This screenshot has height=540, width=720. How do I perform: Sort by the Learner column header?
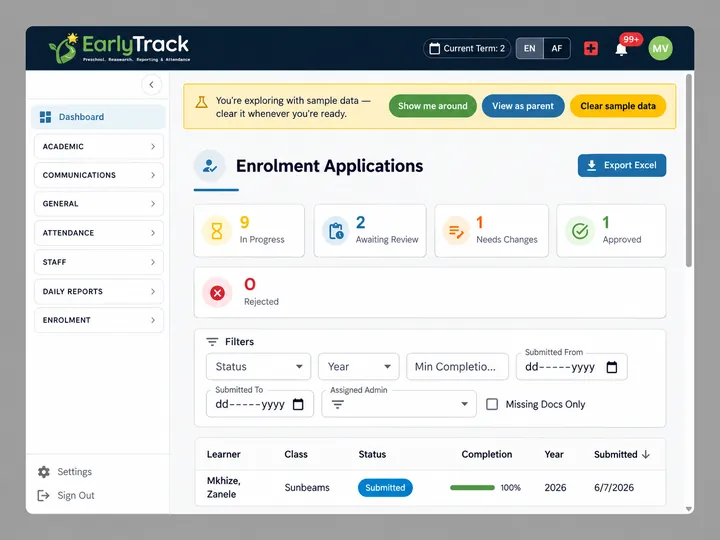(x=224, y=454)
